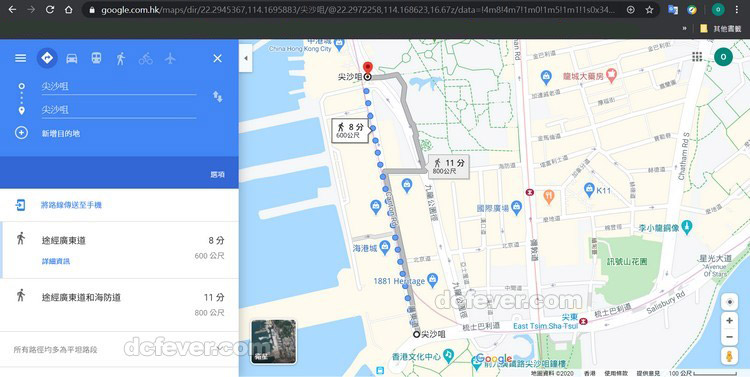Show your current location on map
The width and height of the screenshot is (750, 377).
point(729,302)
